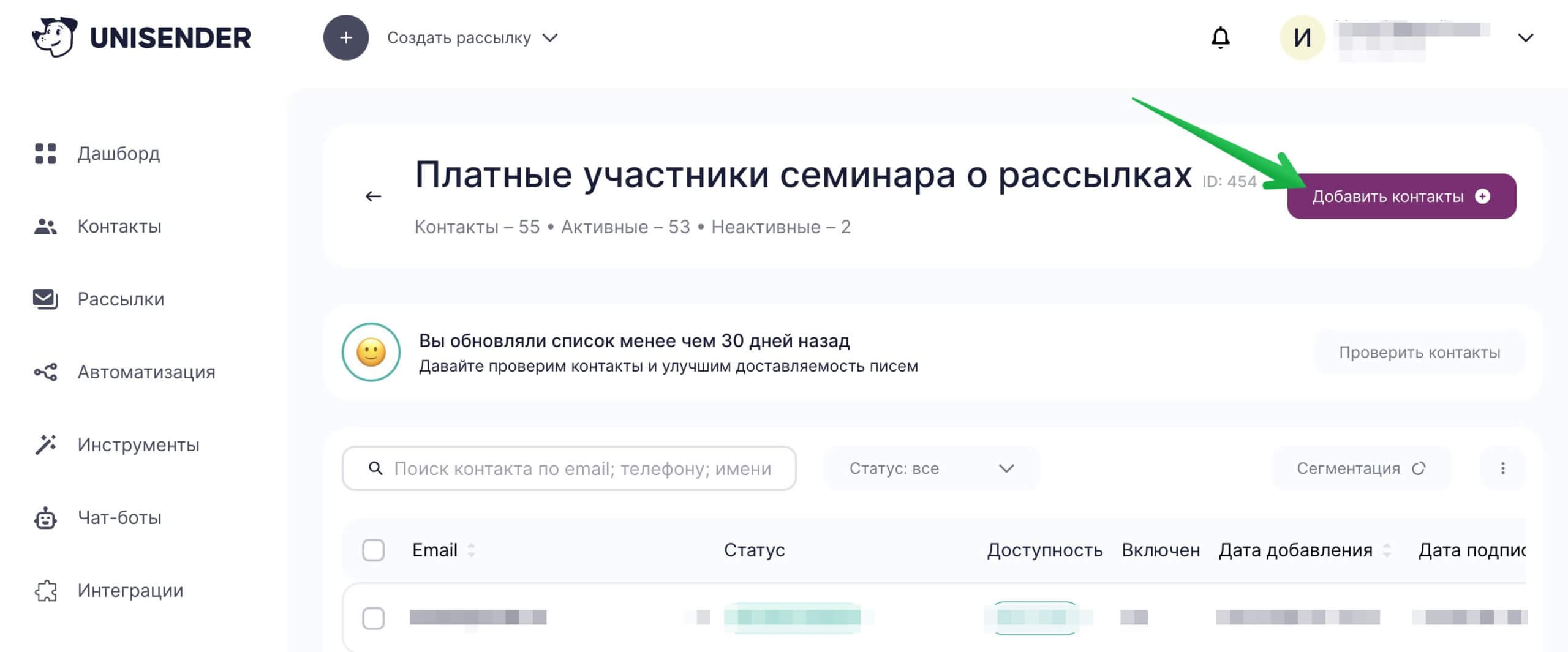This screenshot has height=652, width=1568.
Task: Click the availability badge in first row
Action: click(1035, 618)
